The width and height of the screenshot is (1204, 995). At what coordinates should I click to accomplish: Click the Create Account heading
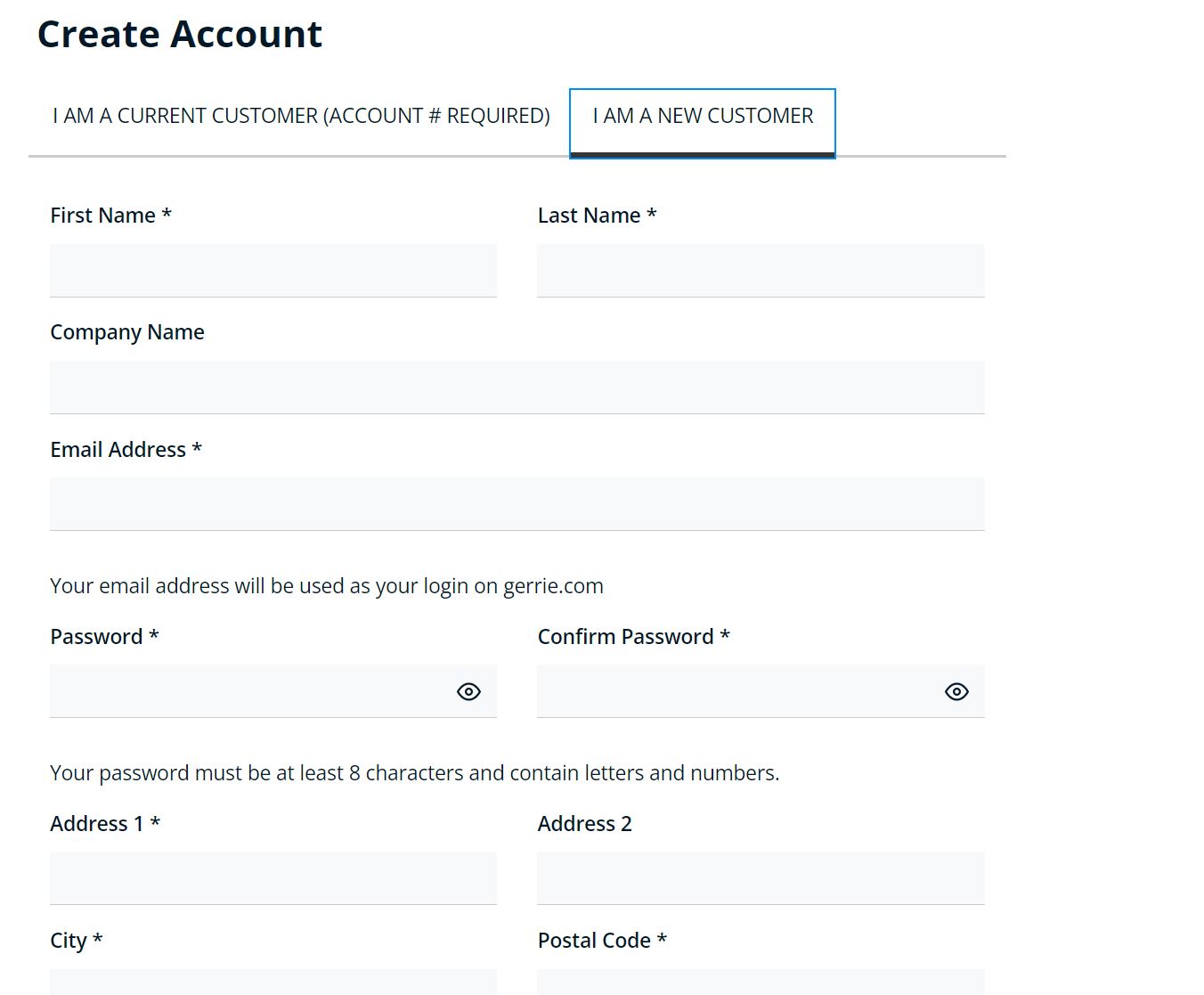click(x=180, y=34)
